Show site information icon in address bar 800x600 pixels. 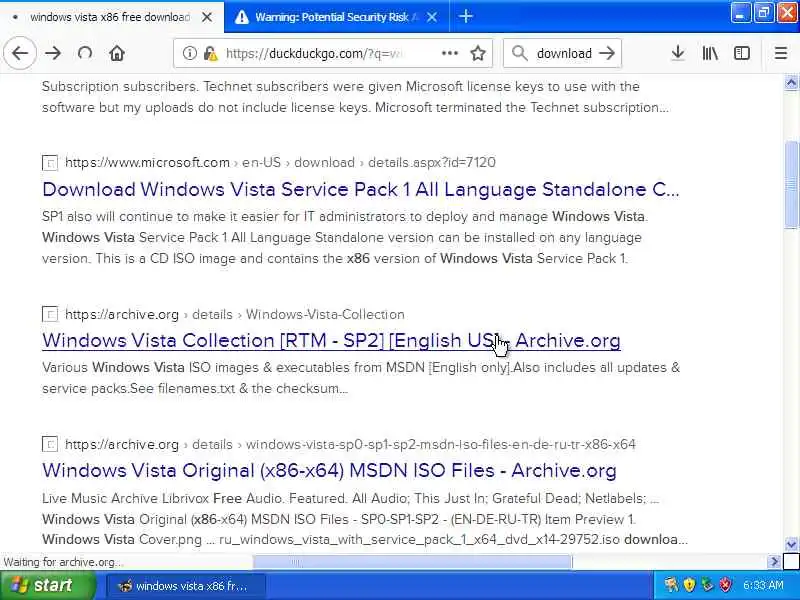coord(189,53)
